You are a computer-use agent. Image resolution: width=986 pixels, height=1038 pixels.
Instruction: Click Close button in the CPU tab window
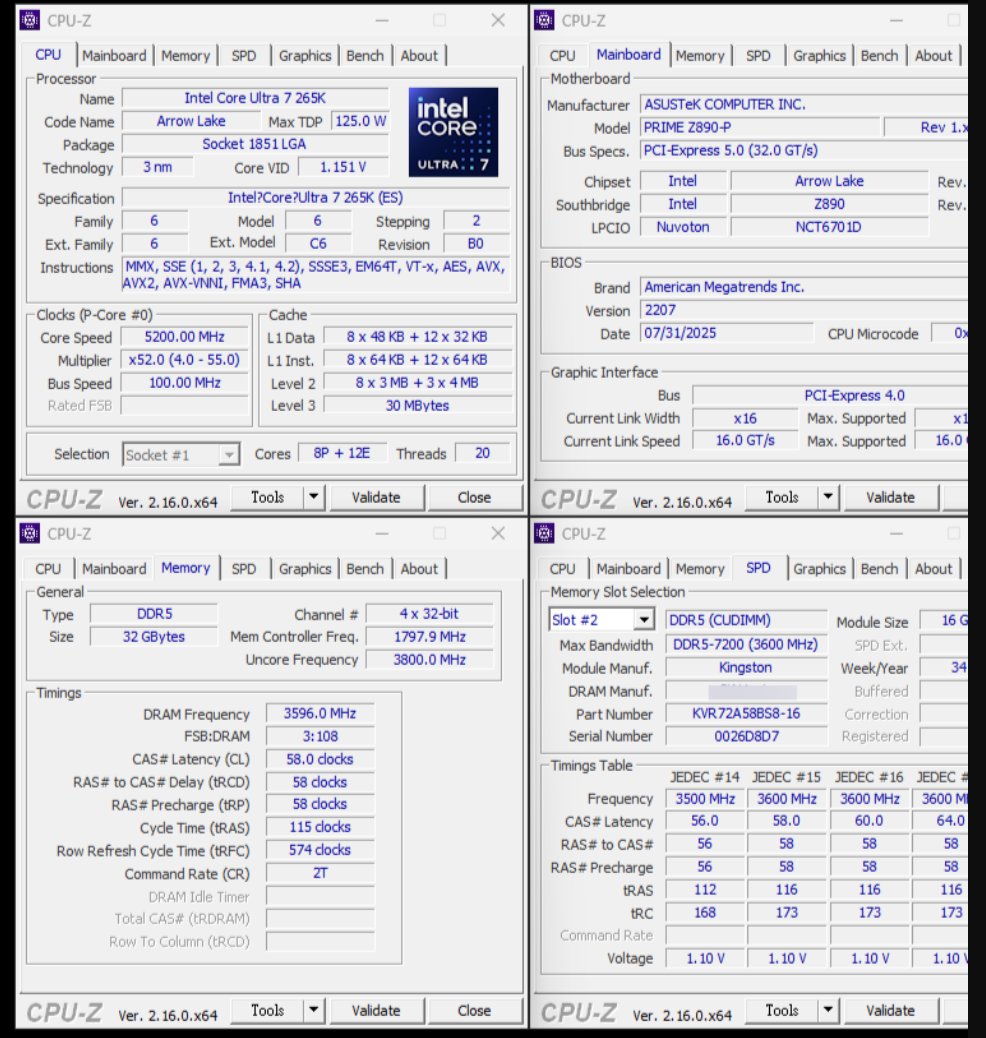tap(474, 497)
